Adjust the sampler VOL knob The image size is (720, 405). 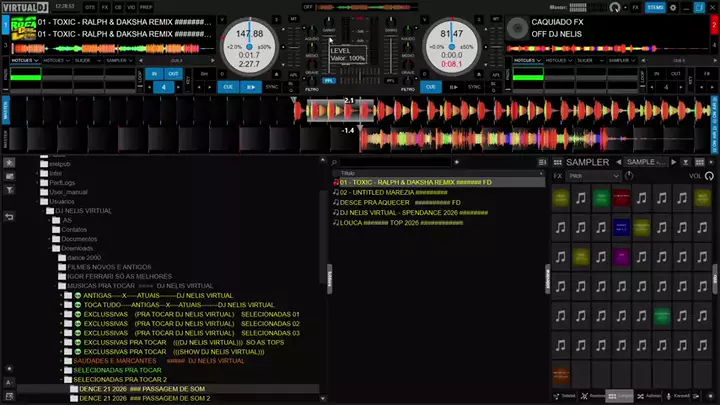[x=709, y=176]
